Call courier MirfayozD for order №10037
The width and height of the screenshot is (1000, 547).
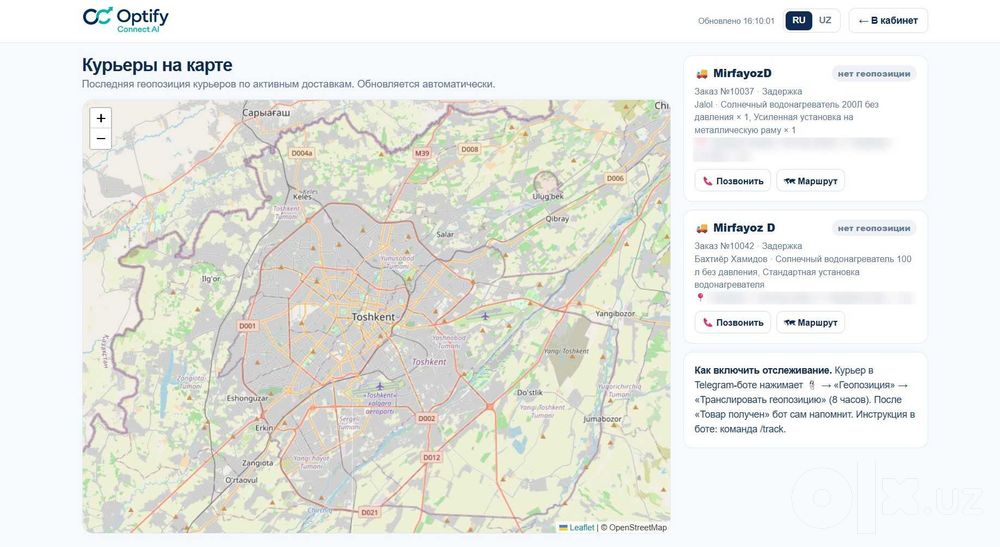point(732,181)
